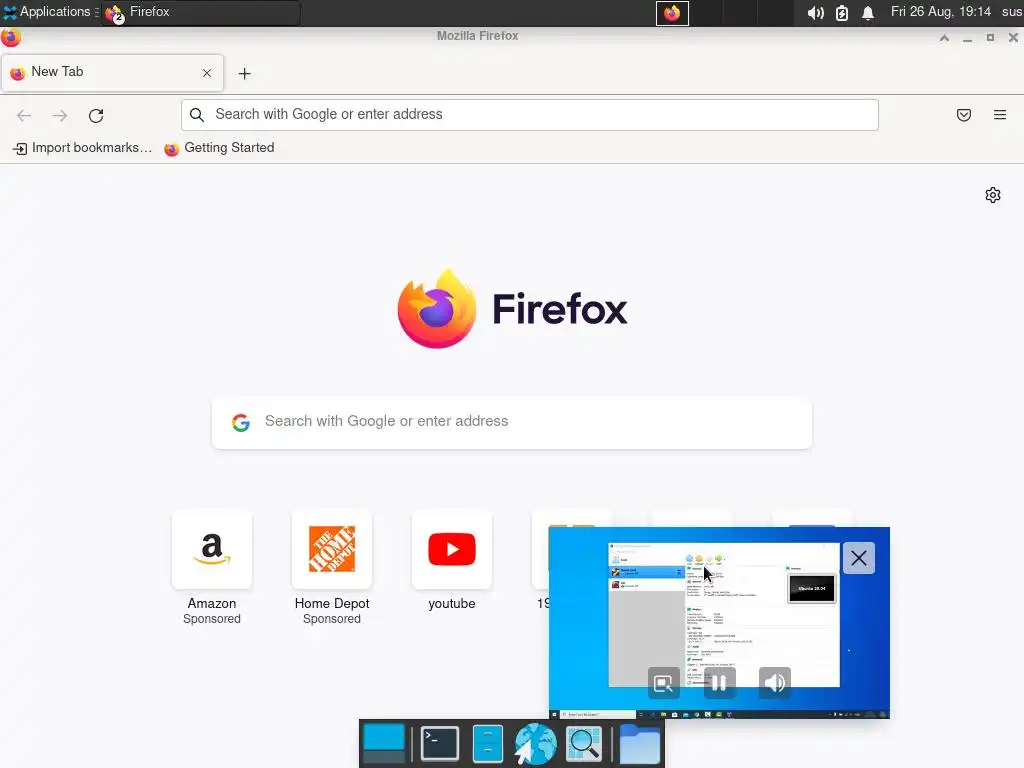Open new tab personalize gear settings
This screenshot has width=1024, height=768.
click(x=993, y=195)
